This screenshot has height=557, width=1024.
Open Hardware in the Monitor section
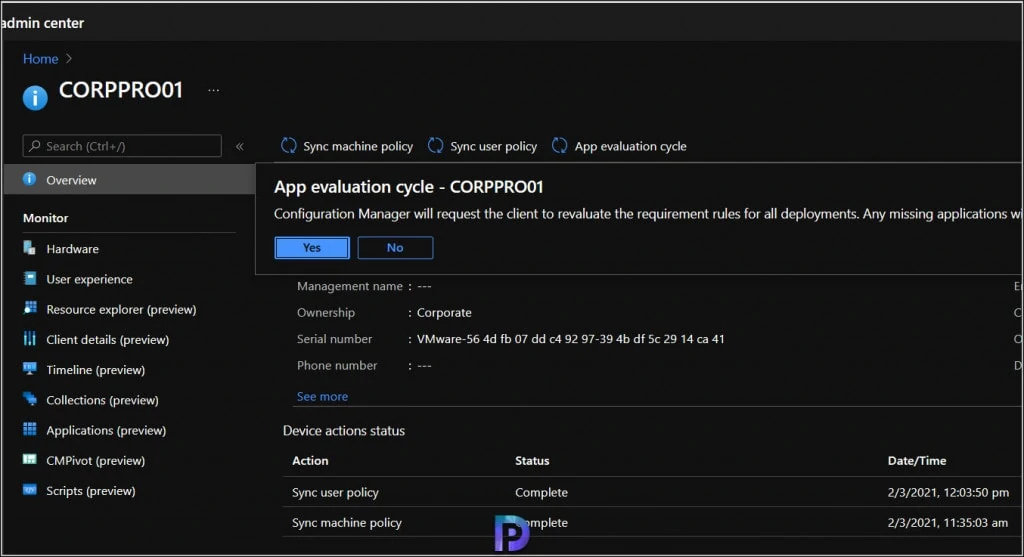72,249
